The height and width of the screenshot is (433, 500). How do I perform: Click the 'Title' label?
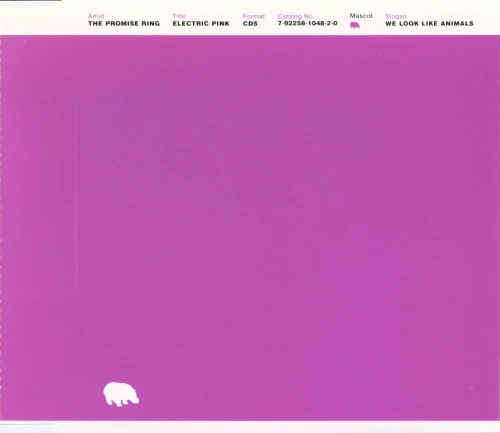[x=179, y=16]
